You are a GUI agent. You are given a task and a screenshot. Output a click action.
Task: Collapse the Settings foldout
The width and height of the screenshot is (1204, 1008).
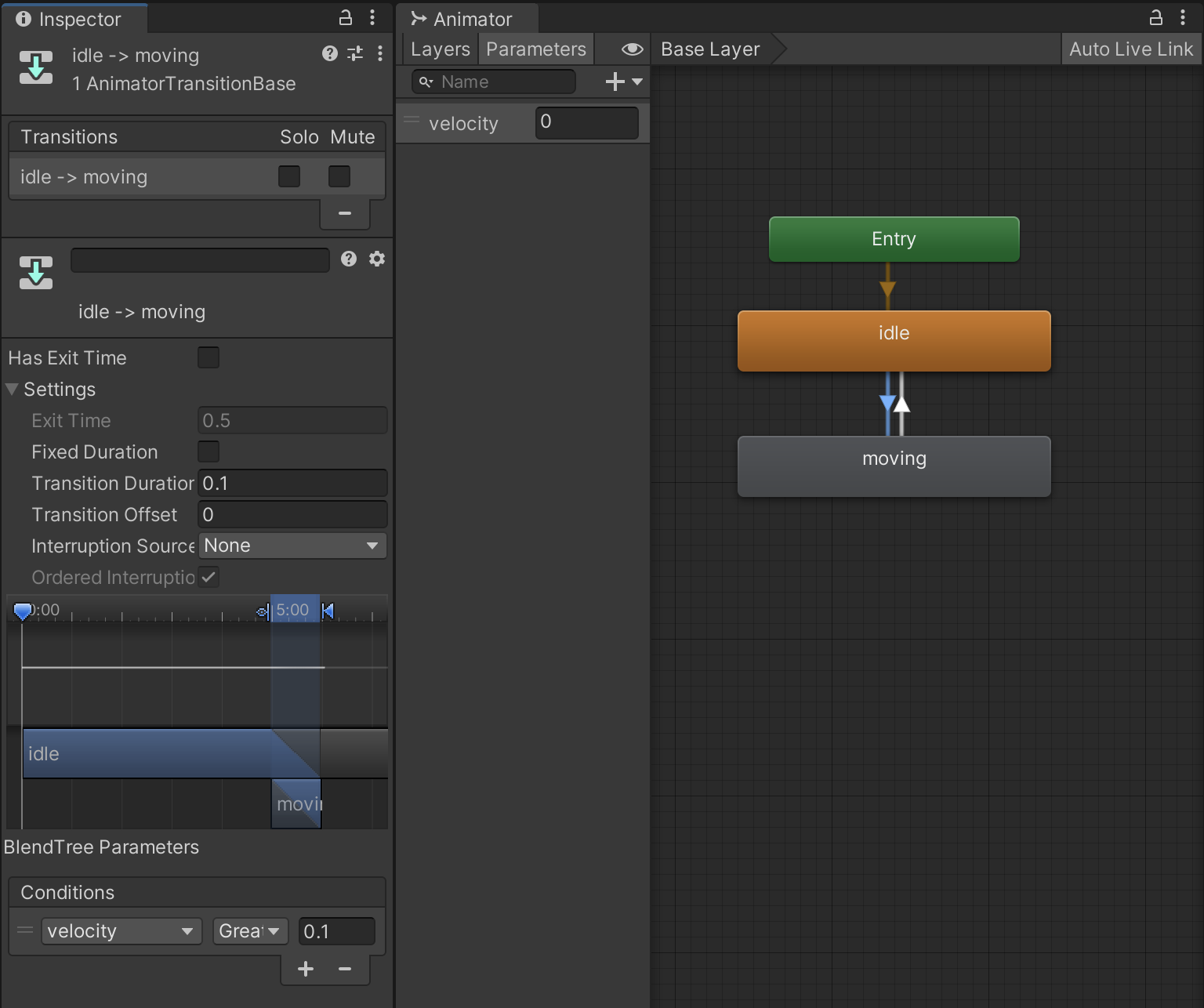13,390
